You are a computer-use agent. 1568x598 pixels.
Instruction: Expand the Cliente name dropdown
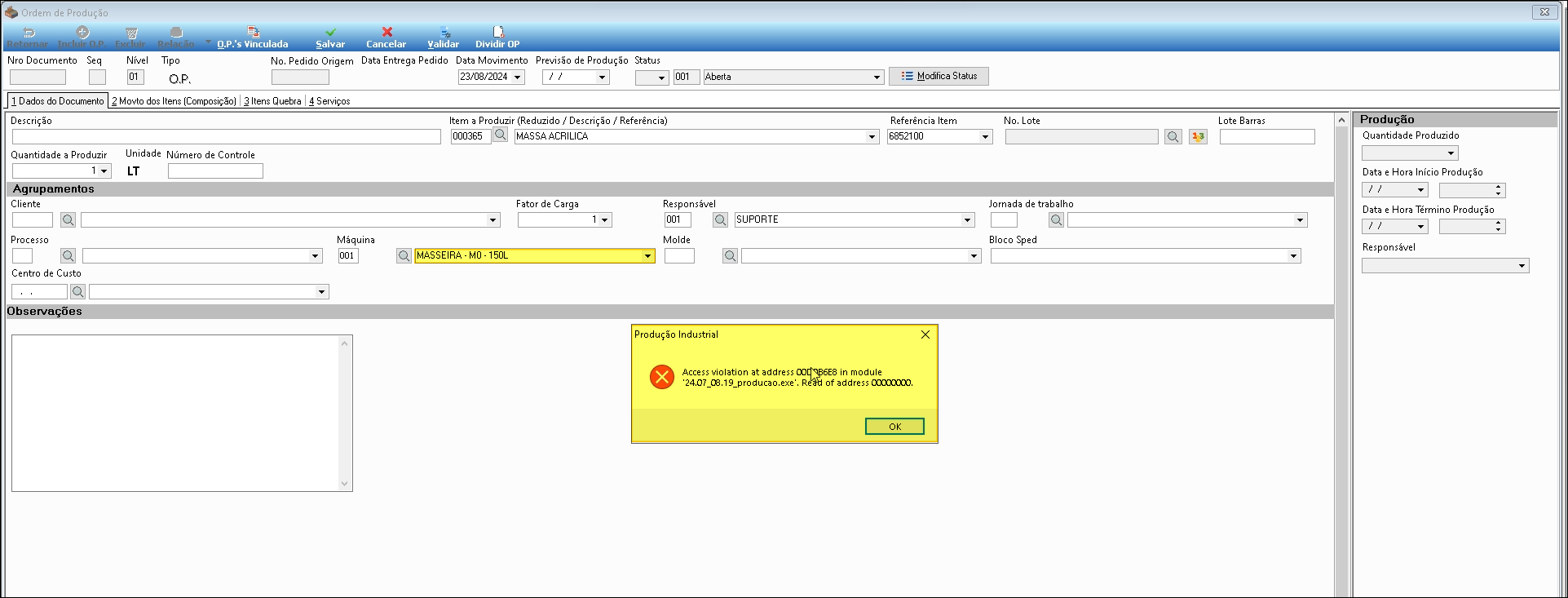(492, 220)
